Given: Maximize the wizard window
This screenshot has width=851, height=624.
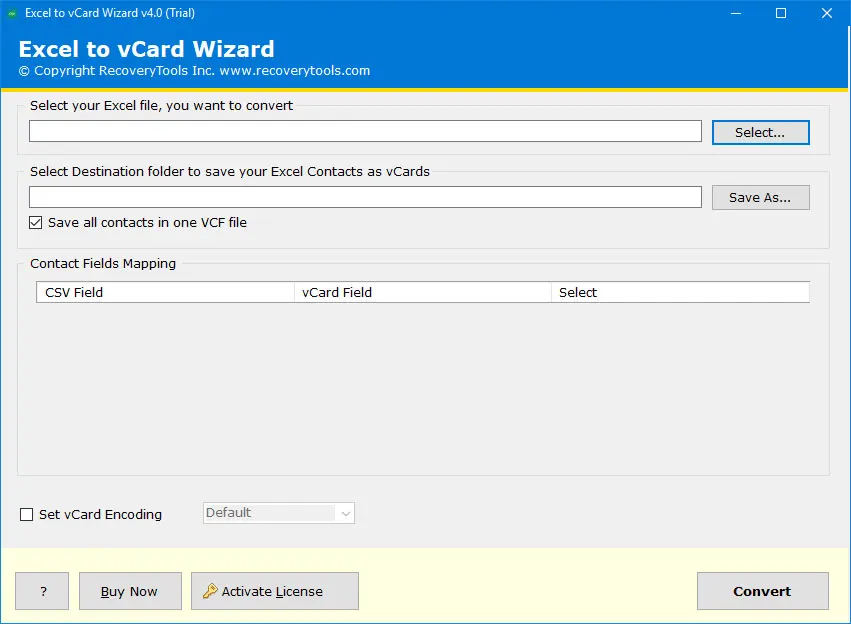Looking at the screenshot, I should click(x=781, y=13).
